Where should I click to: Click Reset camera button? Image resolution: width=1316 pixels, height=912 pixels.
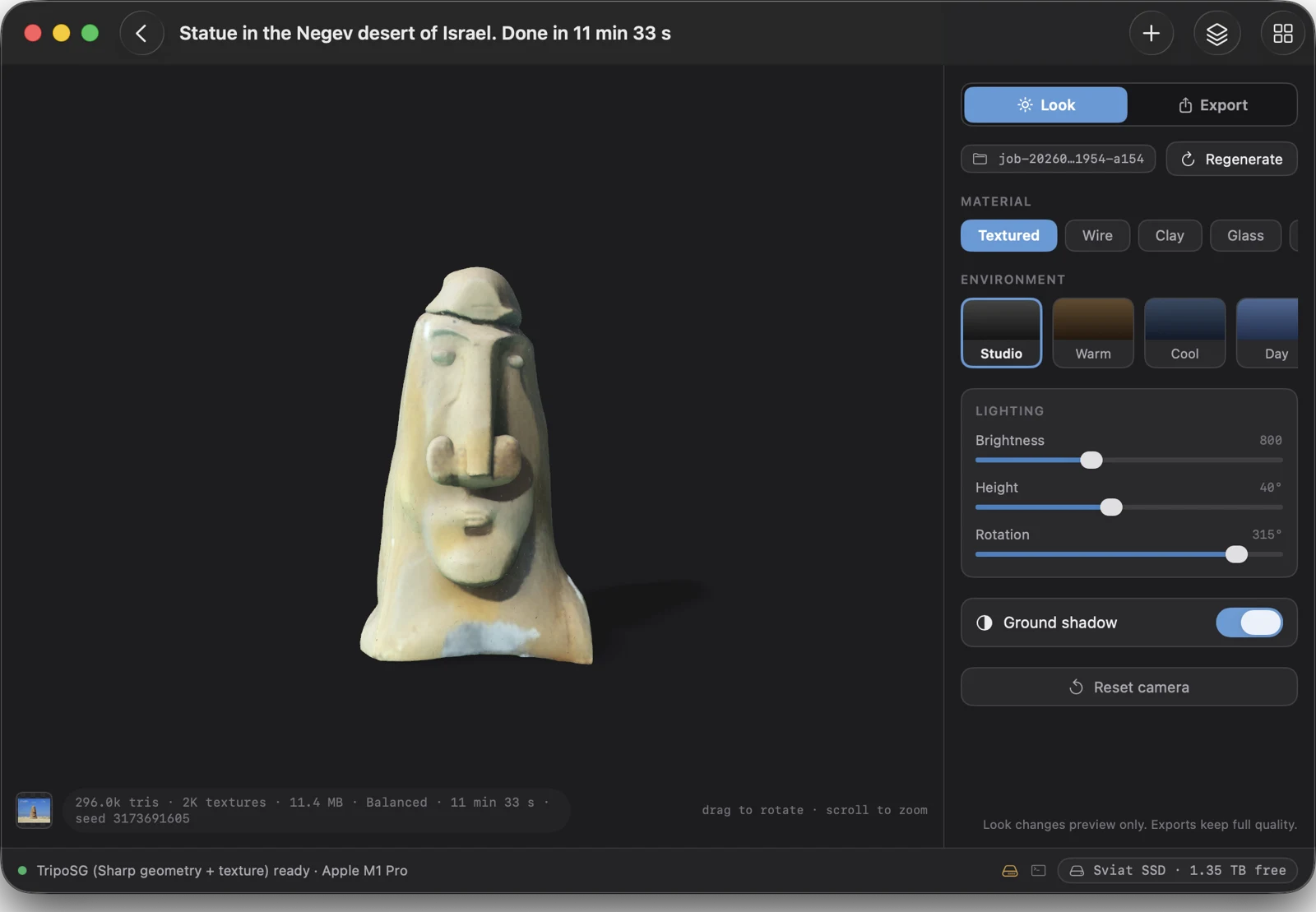click(1128, 687)
